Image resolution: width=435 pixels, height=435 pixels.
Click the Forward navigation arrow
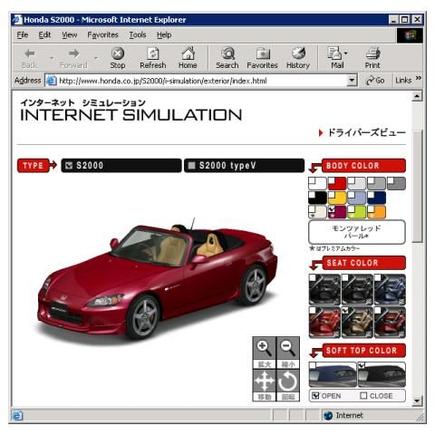pos(74,58)
